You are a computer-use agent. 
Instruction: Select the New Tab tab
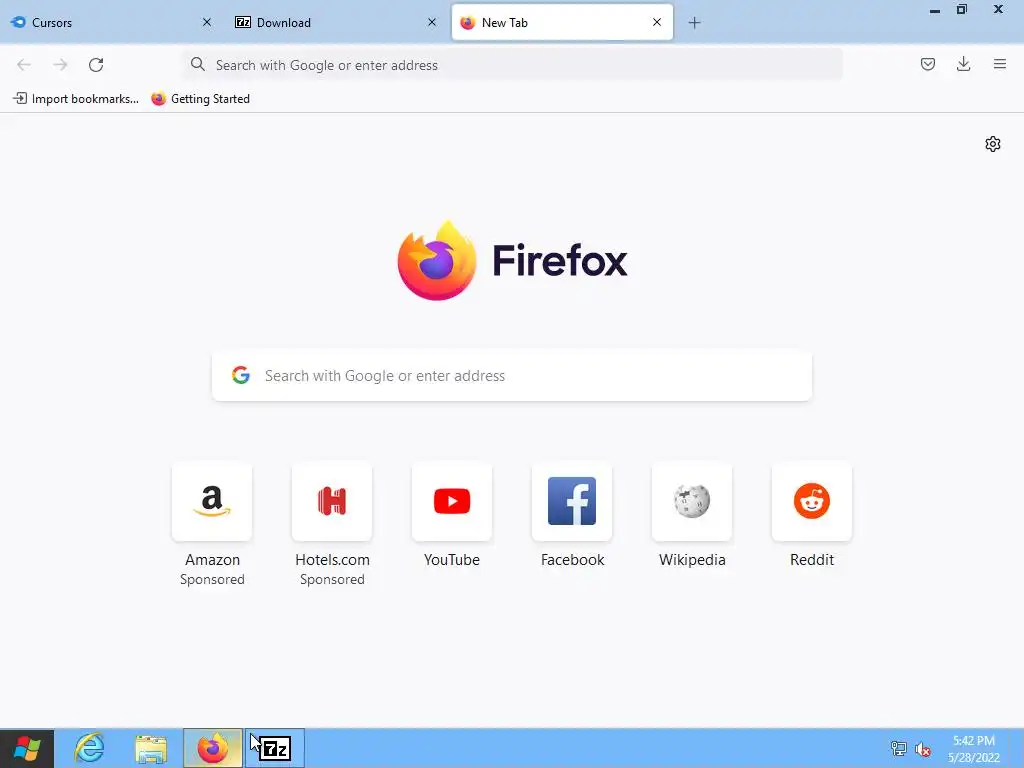562,23
